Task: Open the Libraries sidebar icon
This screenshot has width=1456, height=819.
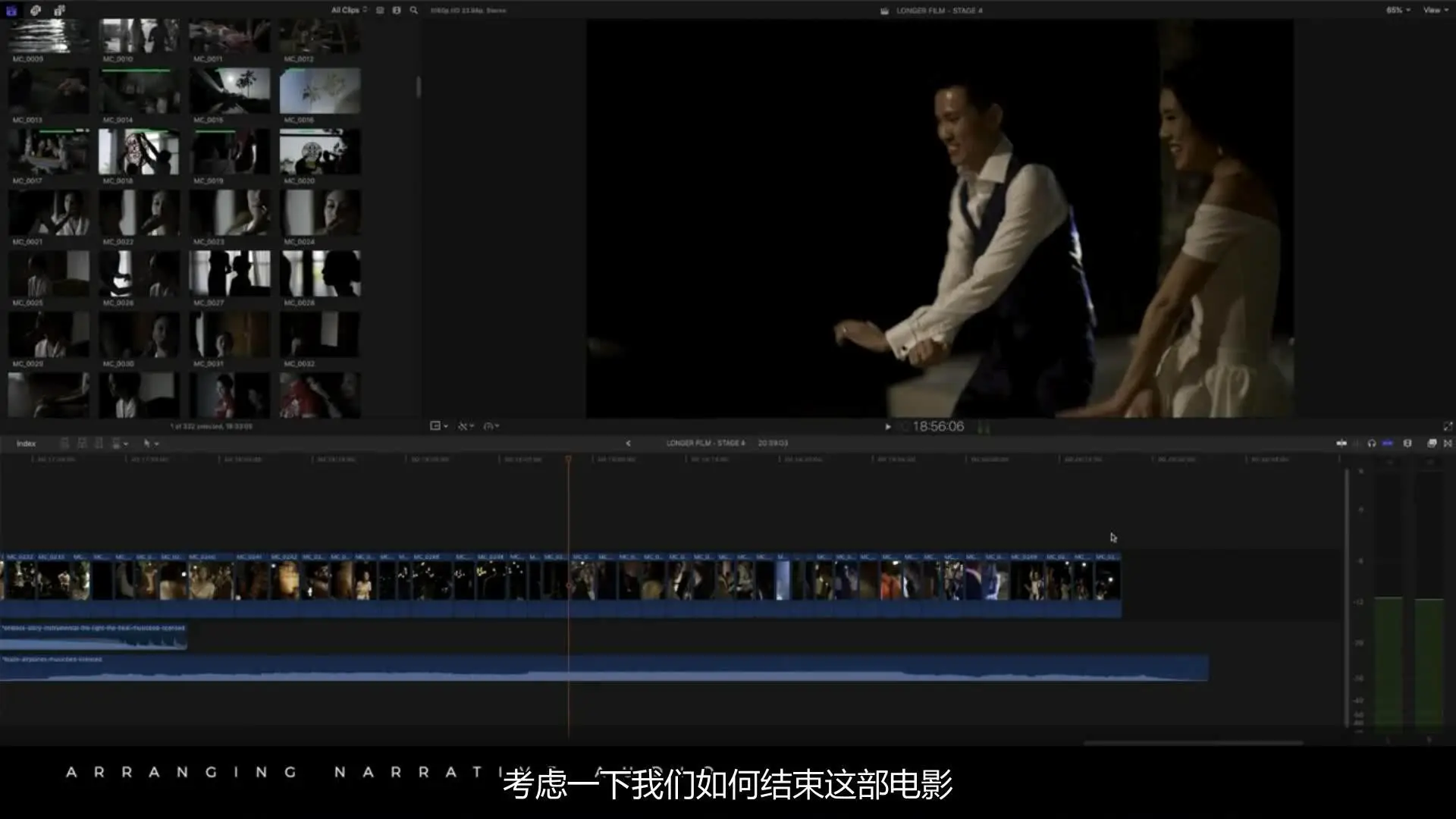Action: [x=11, y=10]
